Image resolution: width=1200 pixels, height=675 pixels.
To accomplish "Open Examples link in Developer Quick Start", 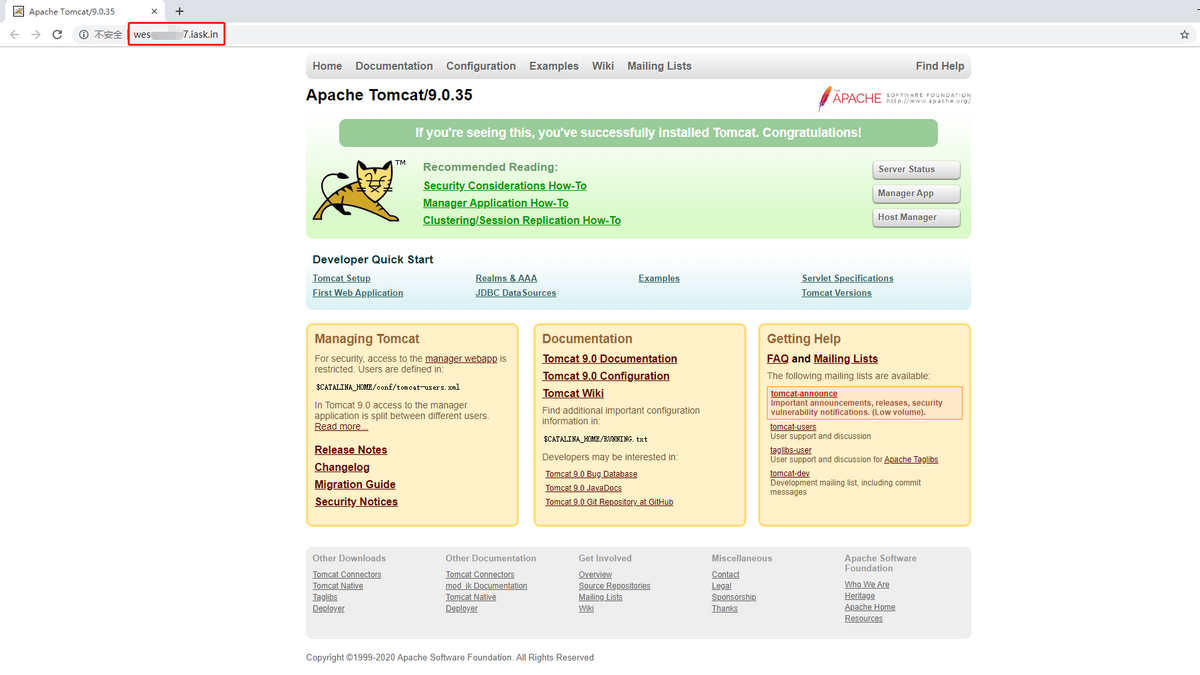I will click(x=659, y=278).
